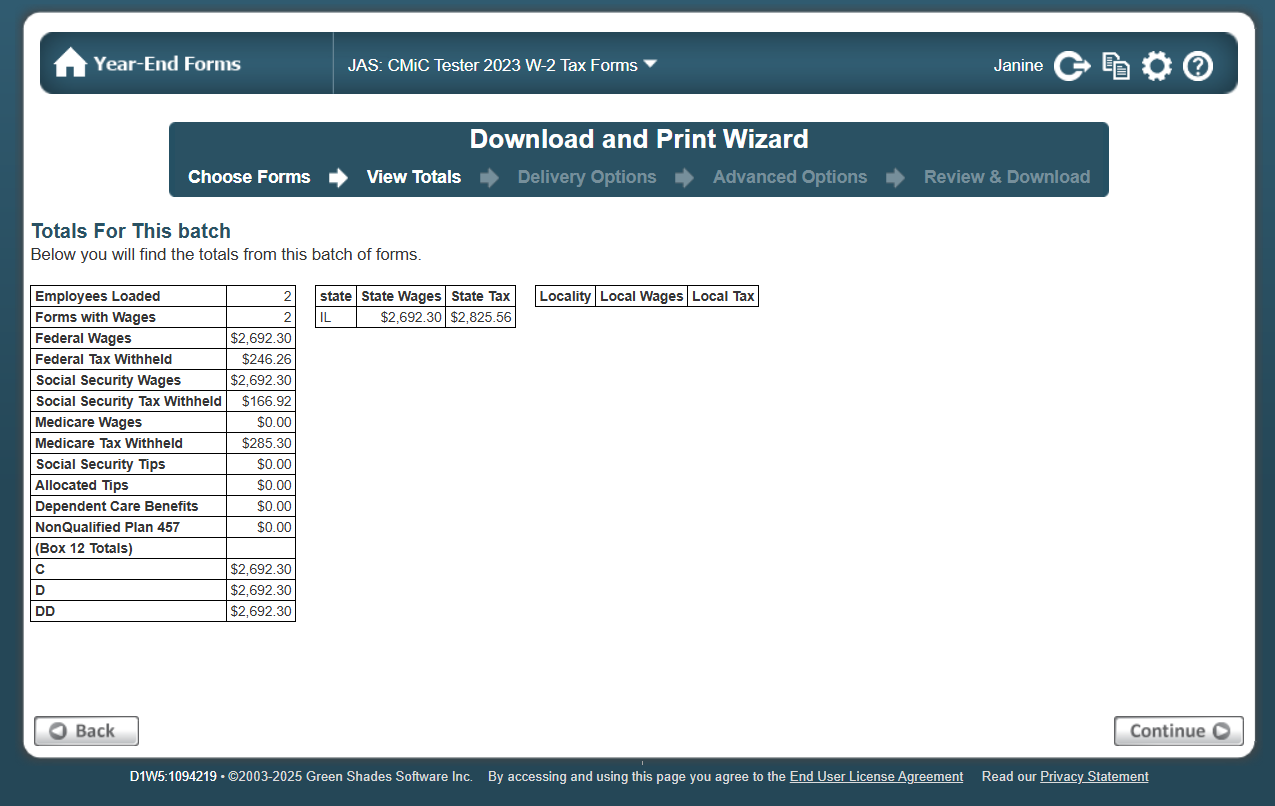Click the Box 12 DD row label
The height and width of the screenshot is (806, 1275).
click(45, 611)
